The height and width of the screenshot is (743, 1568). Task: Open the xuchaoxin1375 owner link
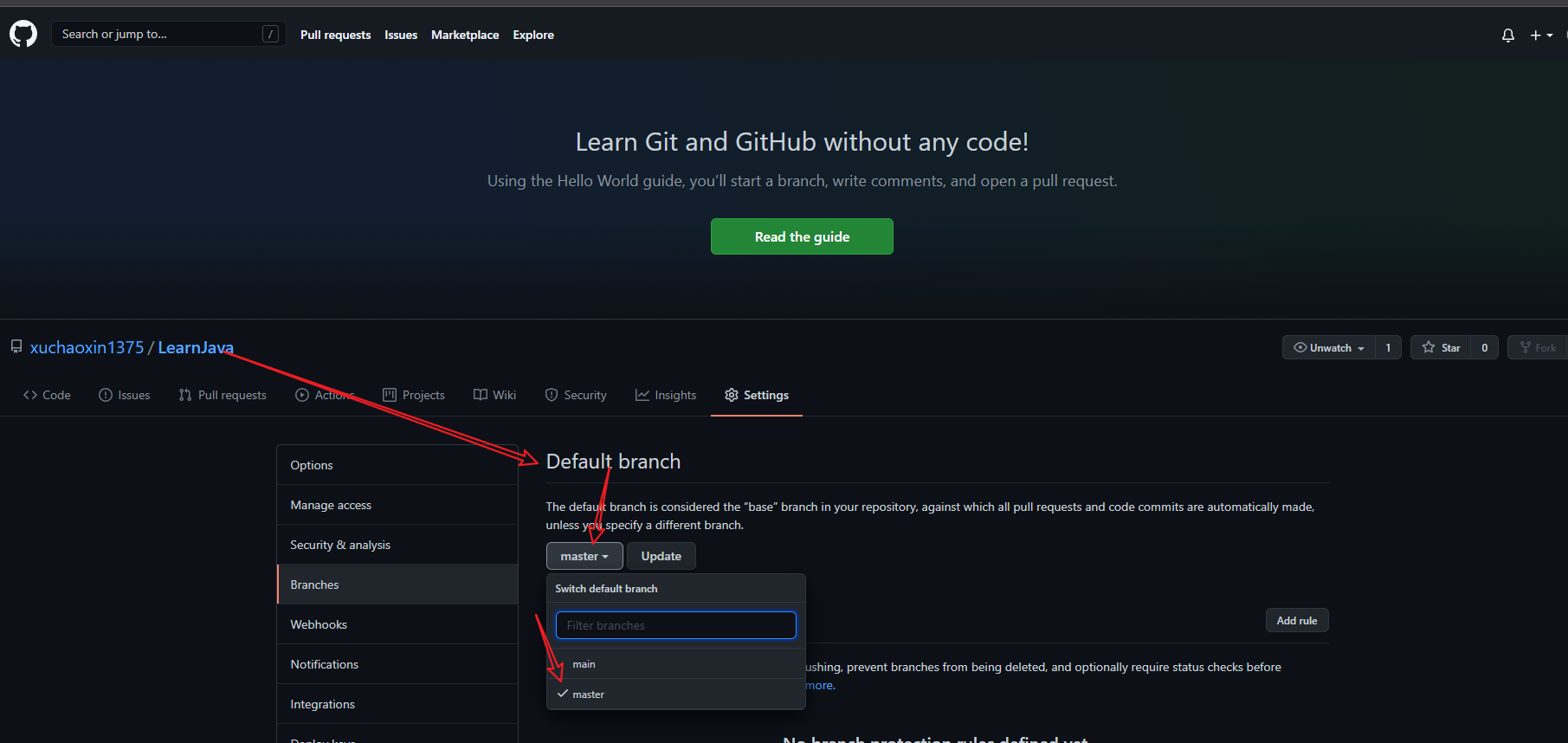tap(87, 347)
